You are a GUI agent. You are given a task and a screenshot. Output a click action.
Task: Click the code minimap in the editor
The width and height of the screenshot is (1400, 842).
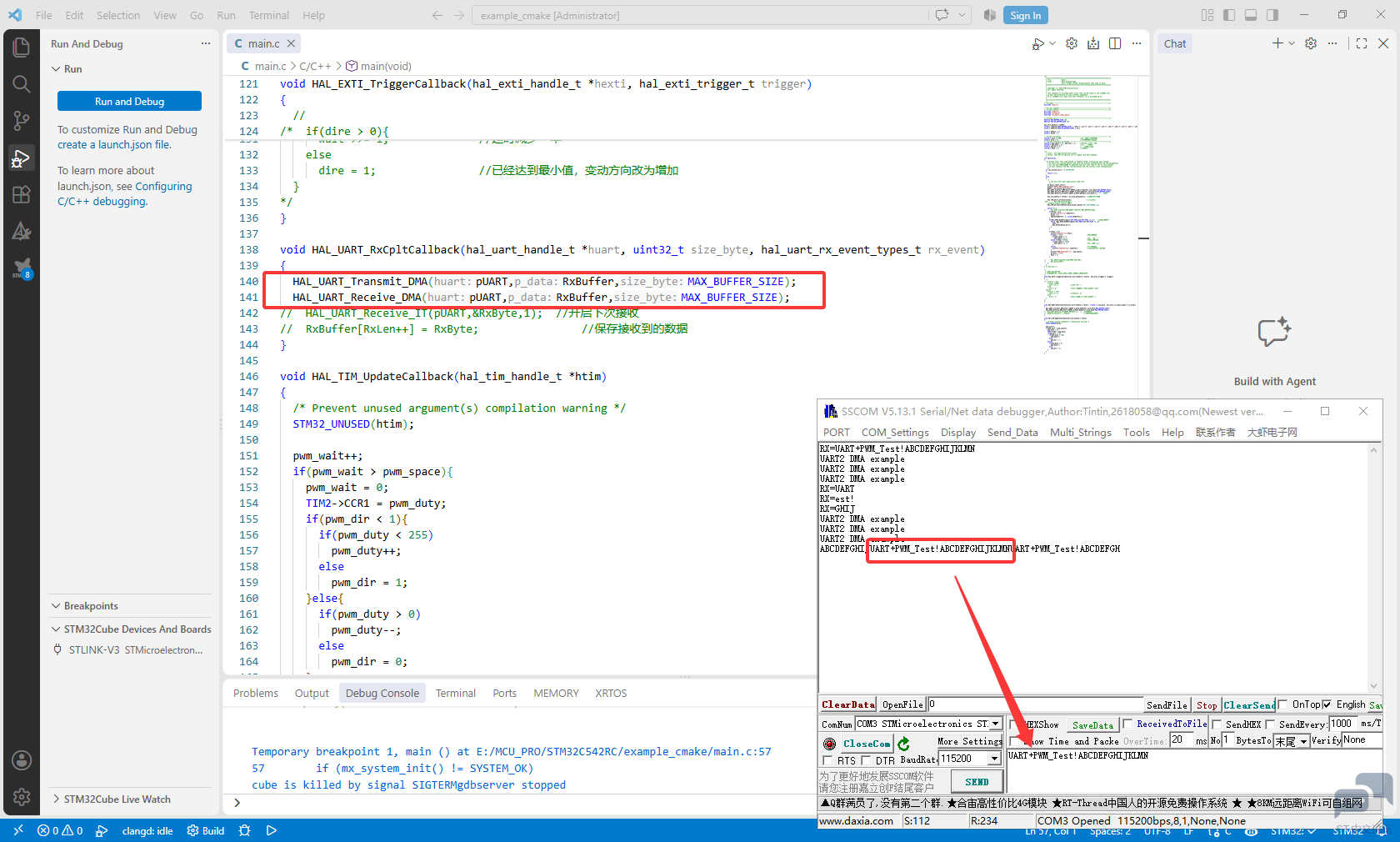[1092, 215]
